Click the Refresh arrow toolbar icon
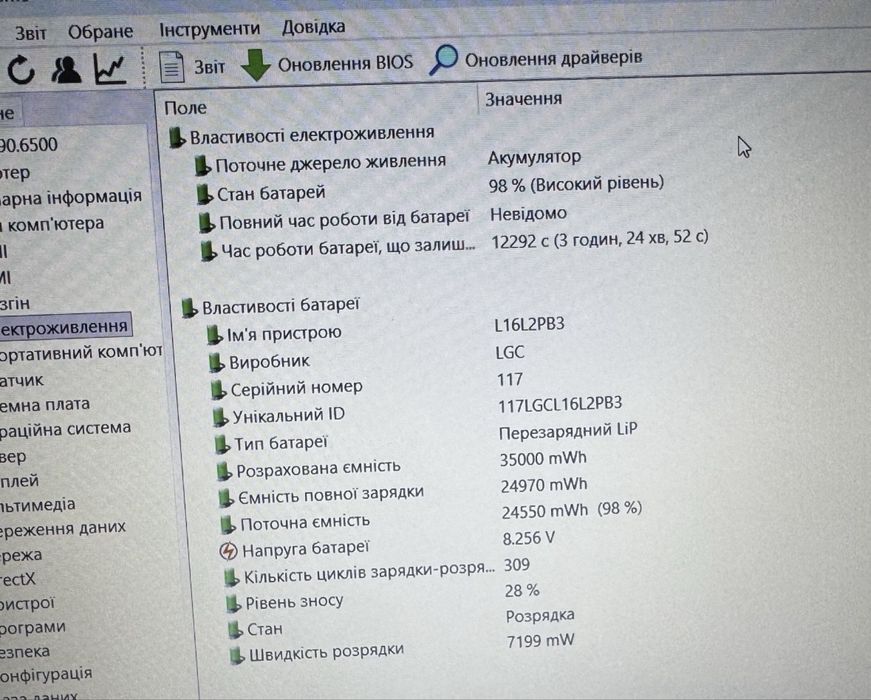 21,70
